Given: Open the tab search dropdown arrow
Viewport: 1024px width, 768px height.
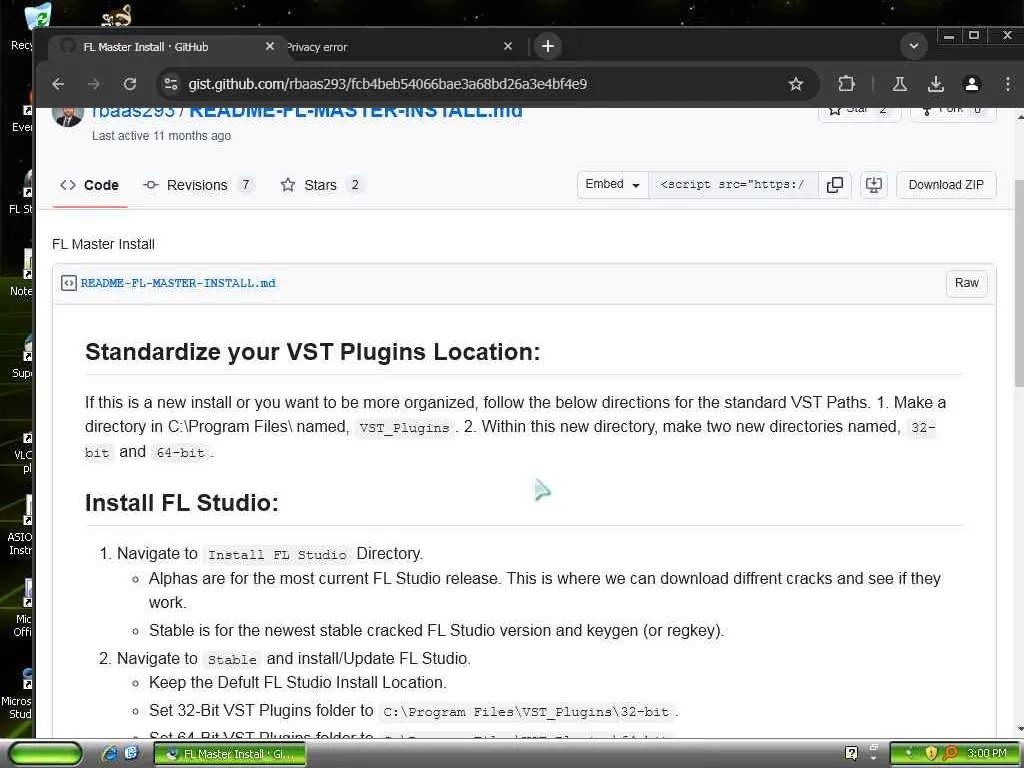Looking at the screenshot, I should (914, 46).
